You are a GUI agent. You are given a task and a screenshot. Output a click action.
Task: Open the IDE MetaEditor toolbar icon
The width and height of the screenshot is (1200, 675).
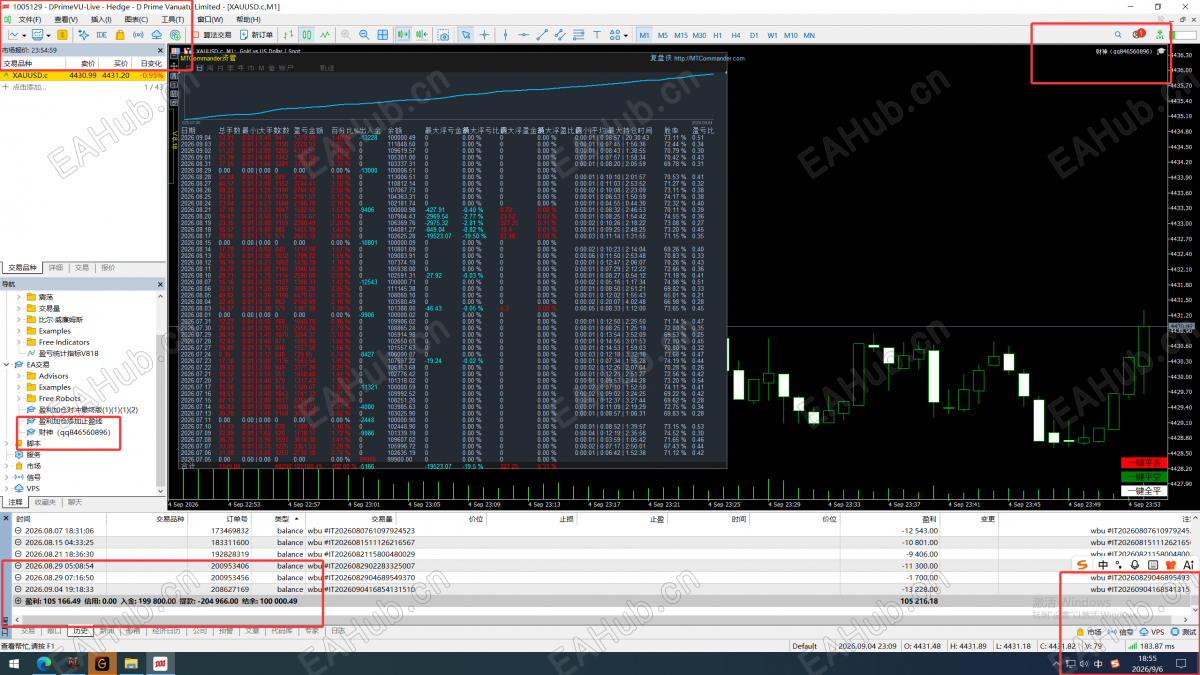(101, 35)
